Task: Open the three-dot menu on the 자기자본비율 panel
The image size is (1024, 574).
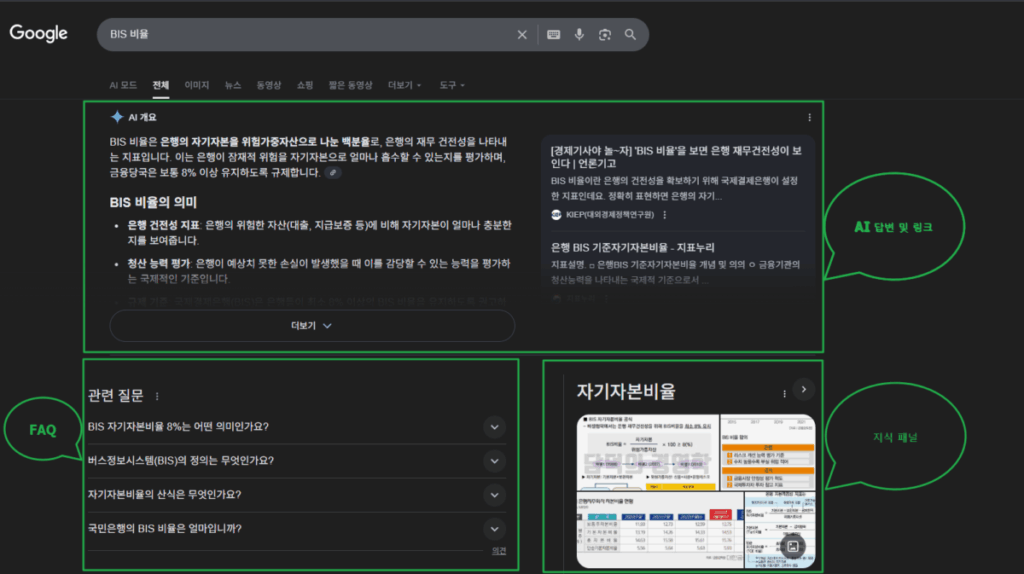Action: pyautogui.click(x=784, y=394)
